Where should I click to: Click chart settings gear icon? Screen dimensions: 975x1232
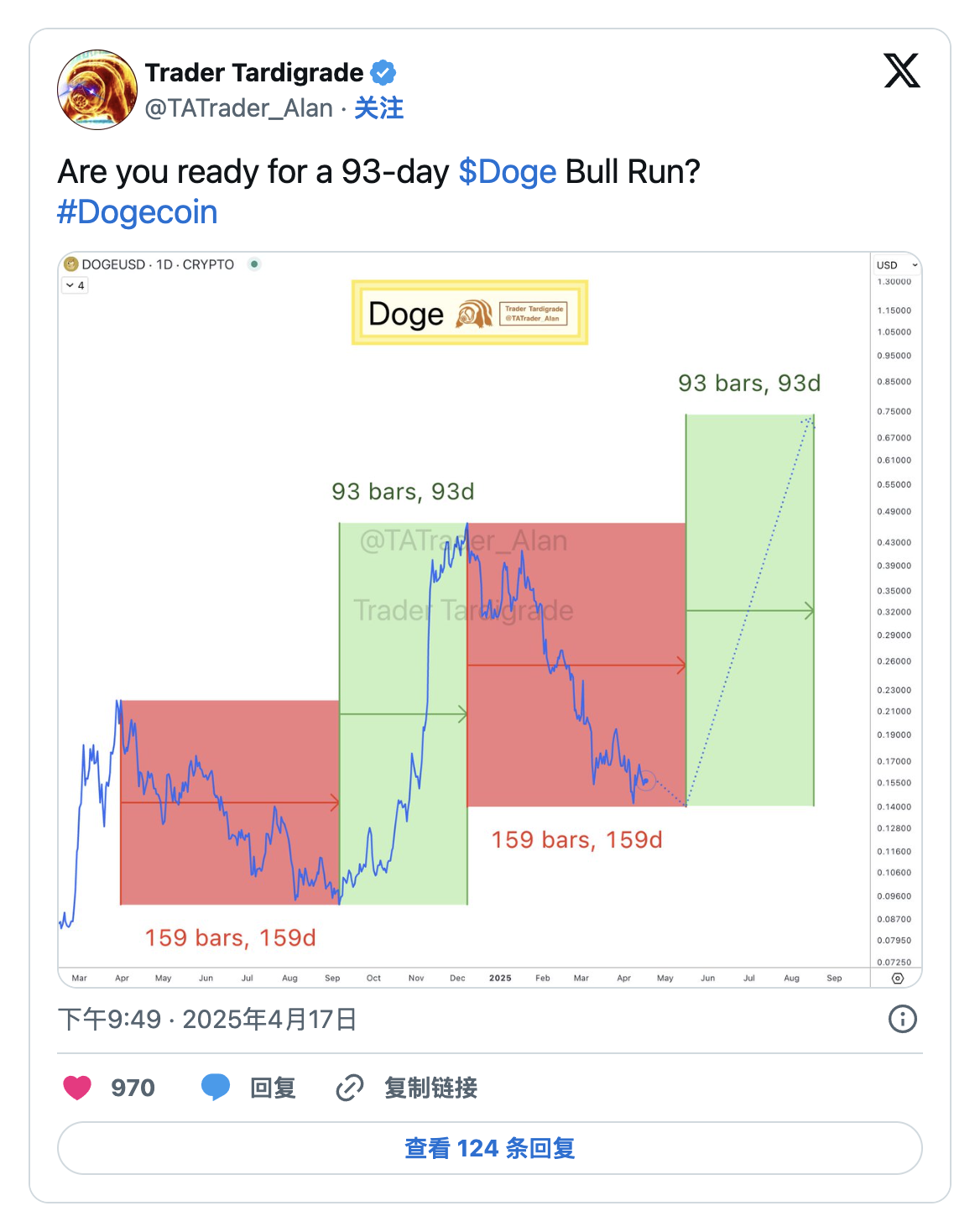[x=898, y=979]
